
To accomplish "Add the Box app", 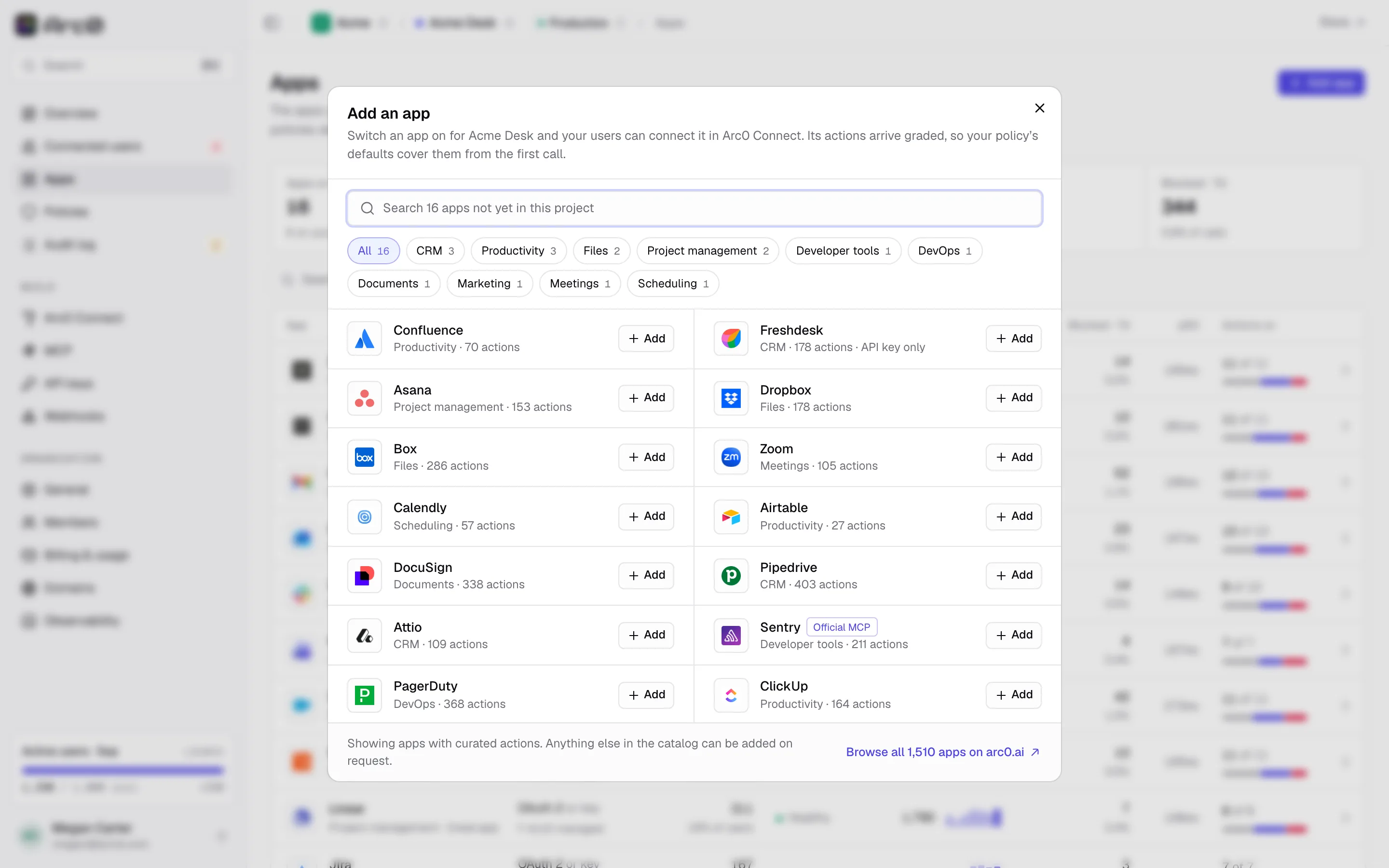I will click(646, 458).
